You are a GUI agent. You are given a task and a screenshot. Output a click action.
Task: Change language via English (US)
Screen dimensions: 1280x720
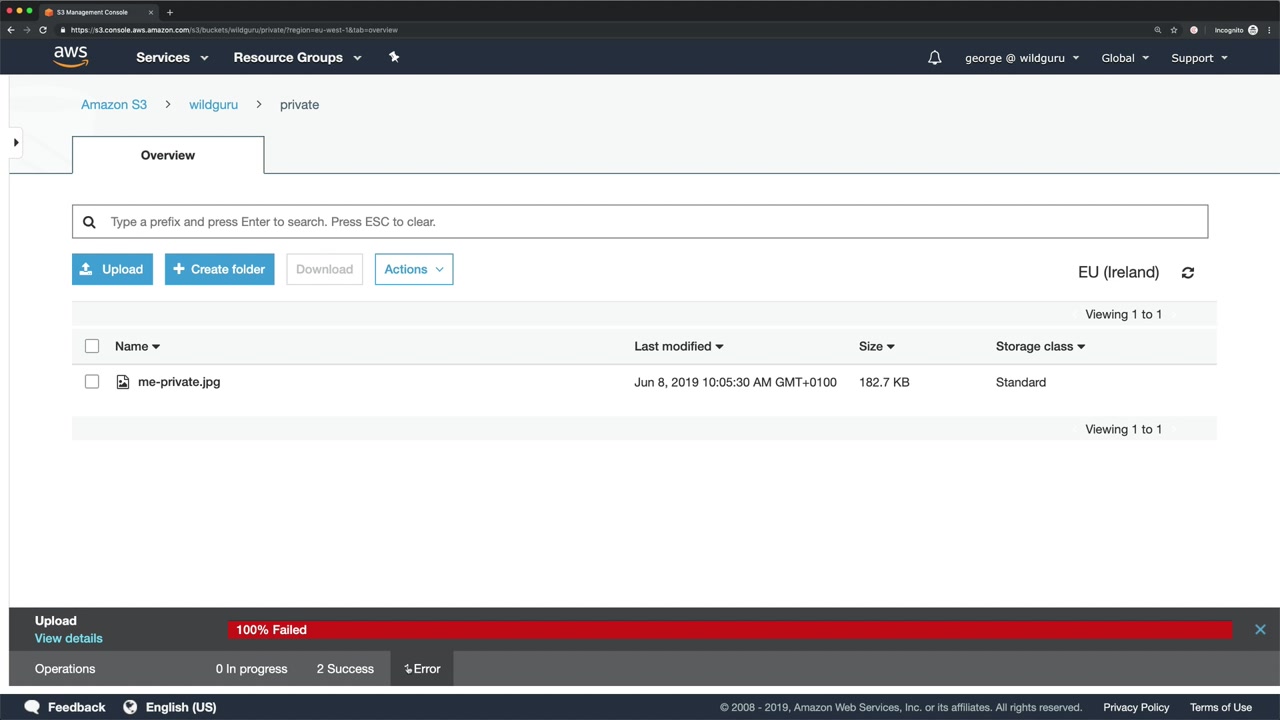pos(181,707)
